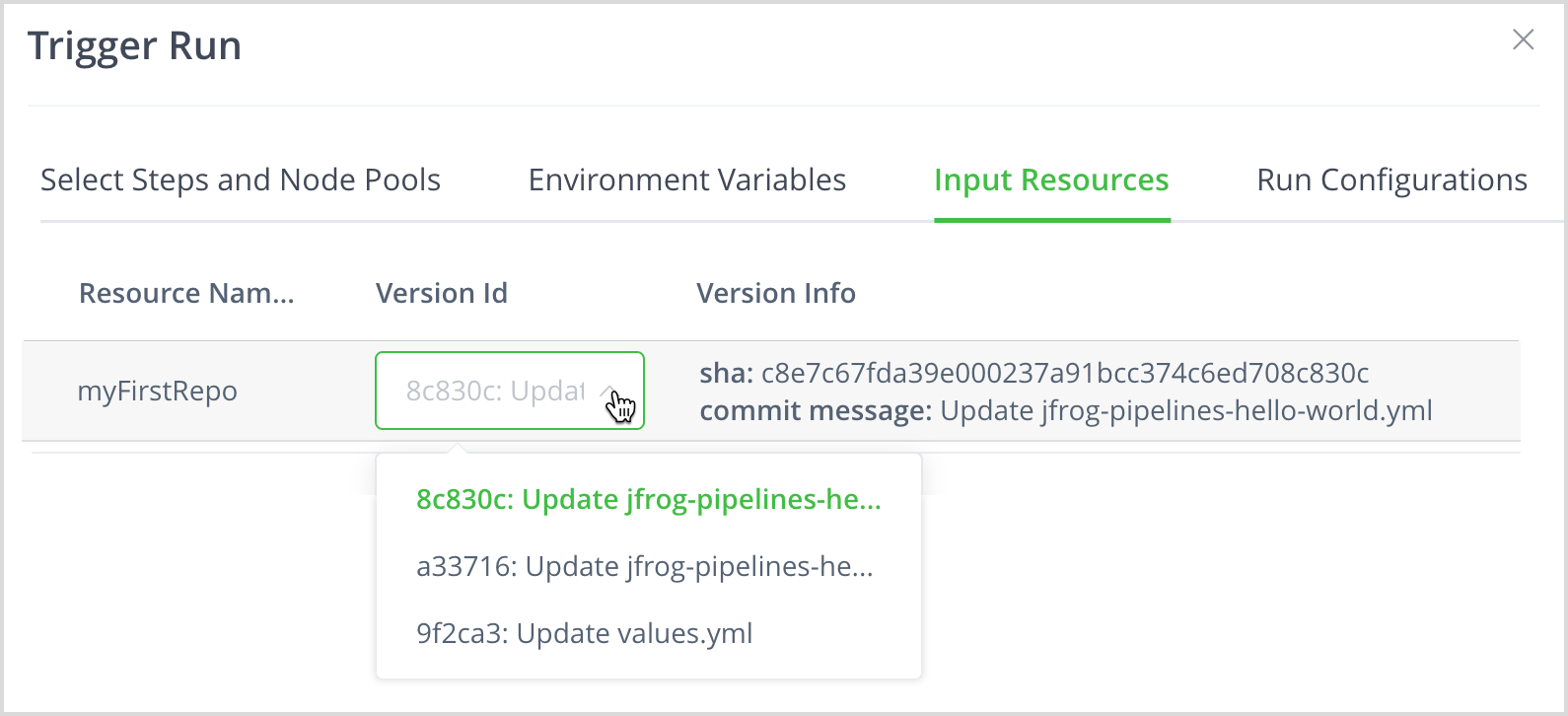Click the Update jfrog-pipelines-hello-world.yml commit text
This screenshot has width=1568, height=716.
pyautogui.click(x=1185, y=411)
